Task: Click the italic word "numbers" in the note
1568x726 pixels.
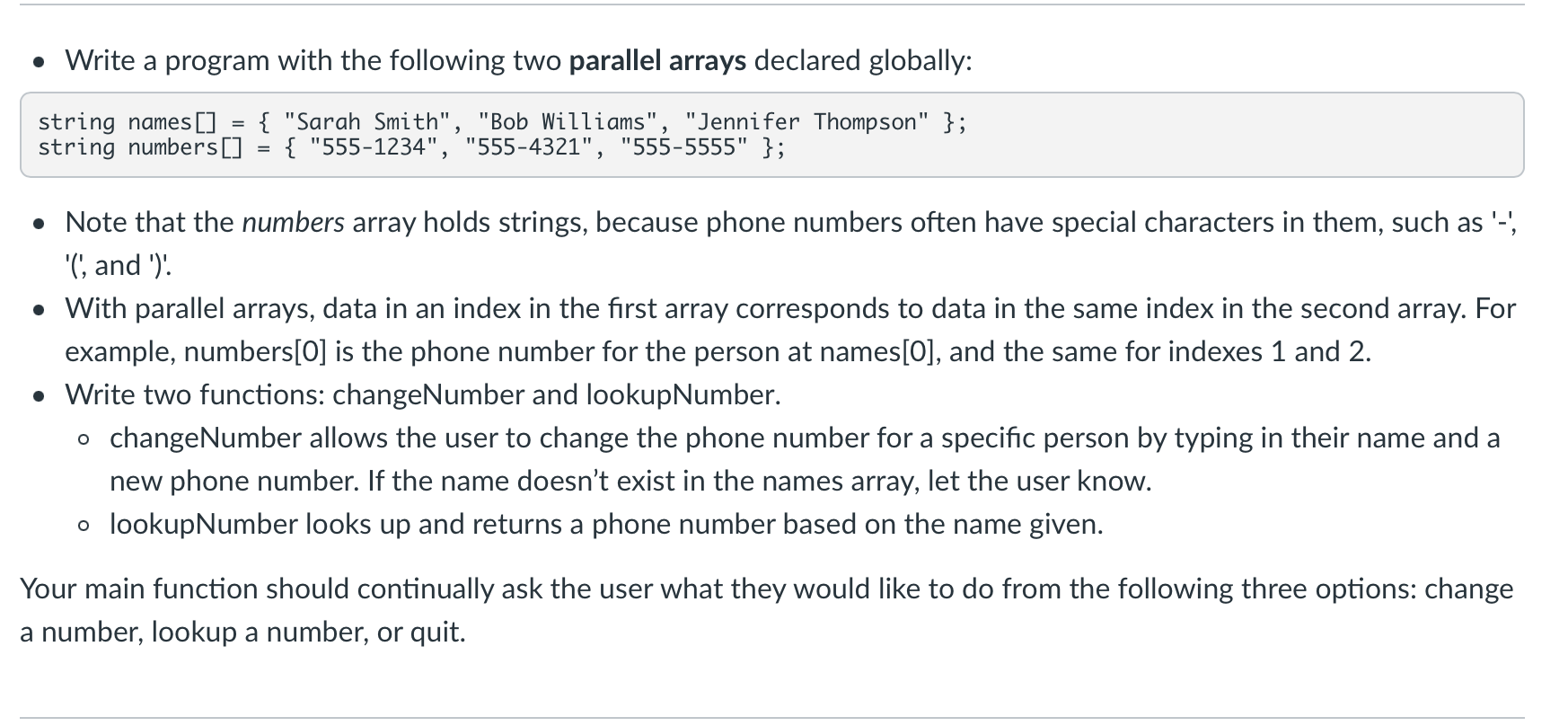Action: click(293, 222)
